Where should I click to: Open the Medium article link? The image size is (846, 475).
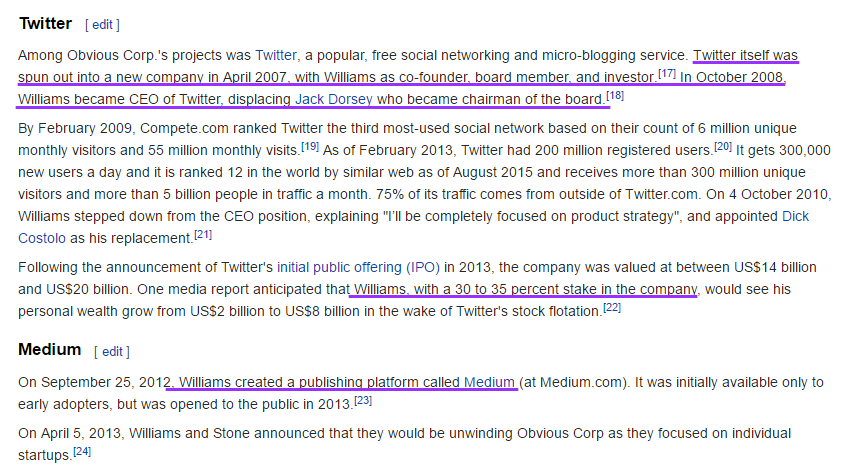pos(489,382)
